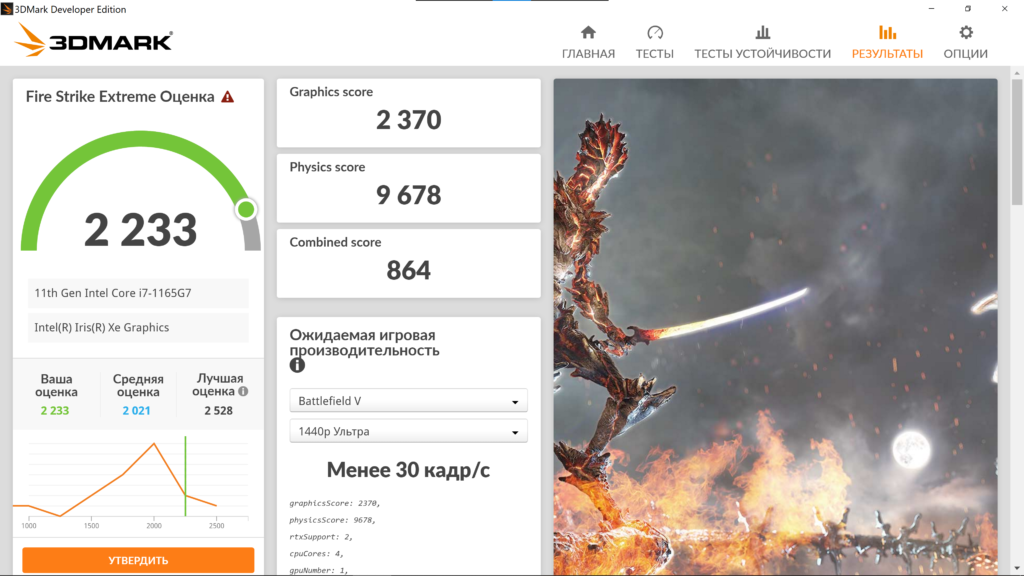Click the Средняя оценка value 2 021
The height and width of the screenshot is (576, 1024).
(136, 411)
